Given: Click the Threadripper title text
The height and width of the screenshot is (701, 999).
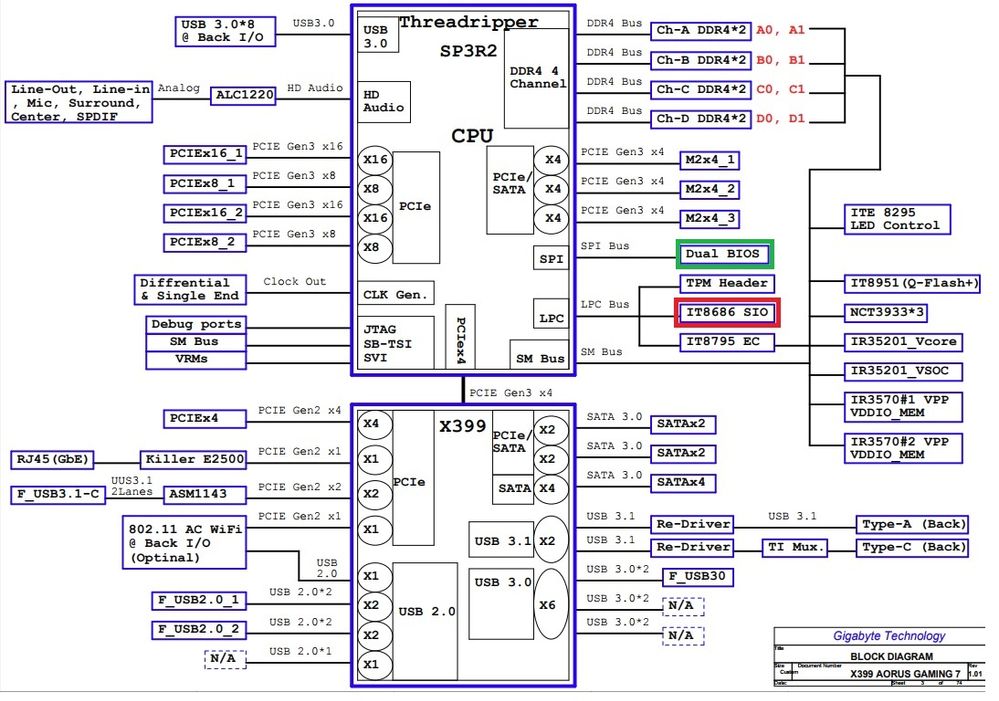Looking at the screenshot, I should click(469, 22).
